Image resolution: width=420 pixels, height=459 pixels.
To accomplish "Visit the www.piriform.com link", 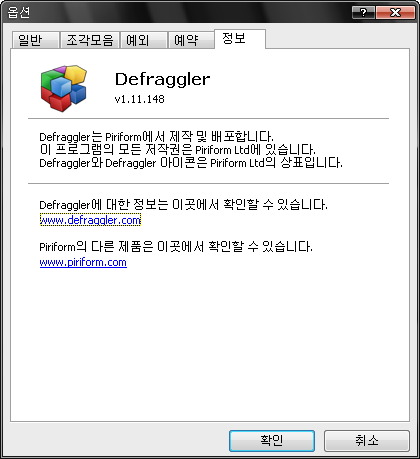I will [x=83, y=262].
